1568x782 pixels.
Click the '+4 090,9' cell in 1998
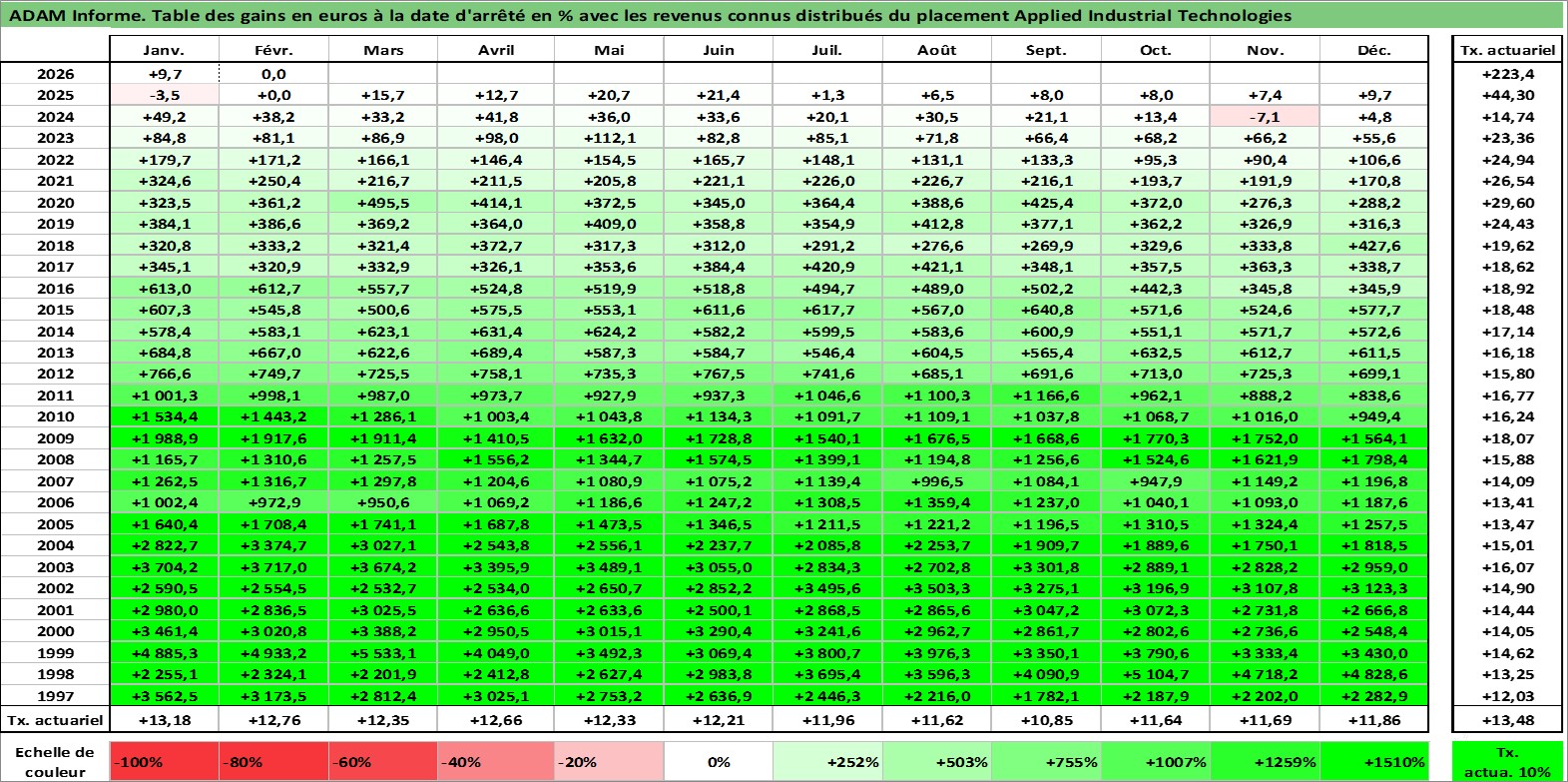1046,674
